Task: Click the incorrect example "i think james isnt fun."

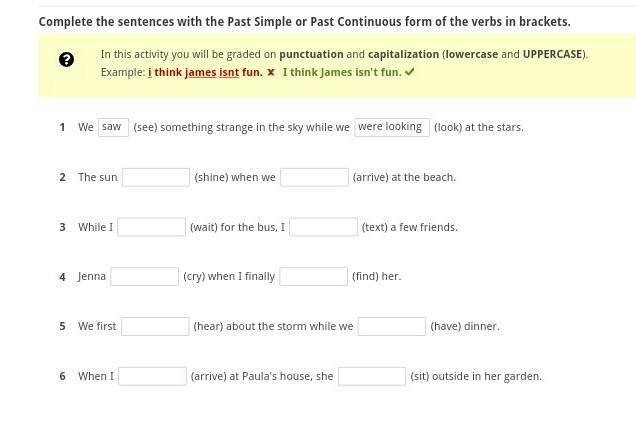Action: [205, 73]
